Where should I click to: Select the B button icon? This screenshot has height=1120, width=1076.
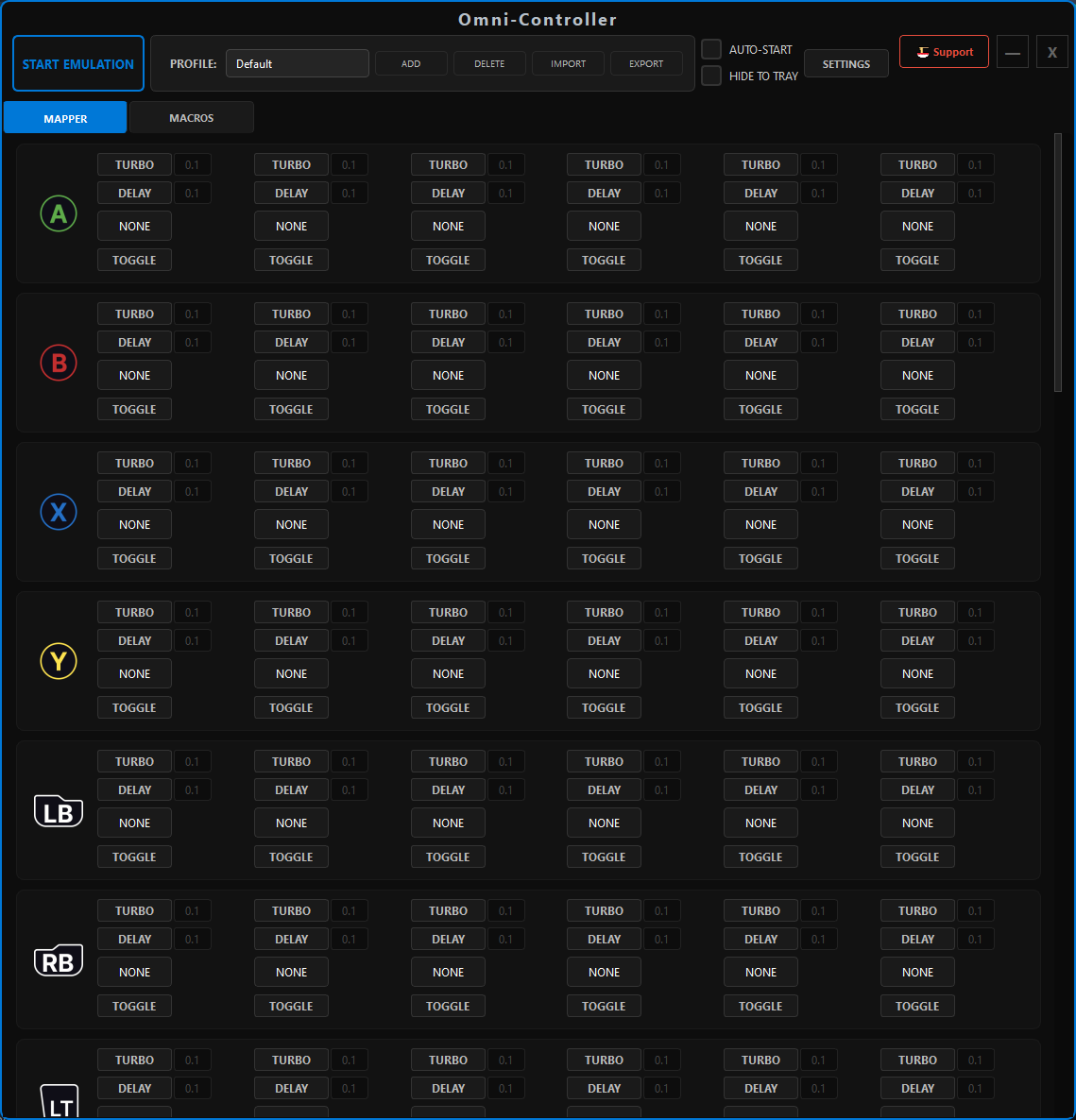pyautogui.click(x=58, y=363)
